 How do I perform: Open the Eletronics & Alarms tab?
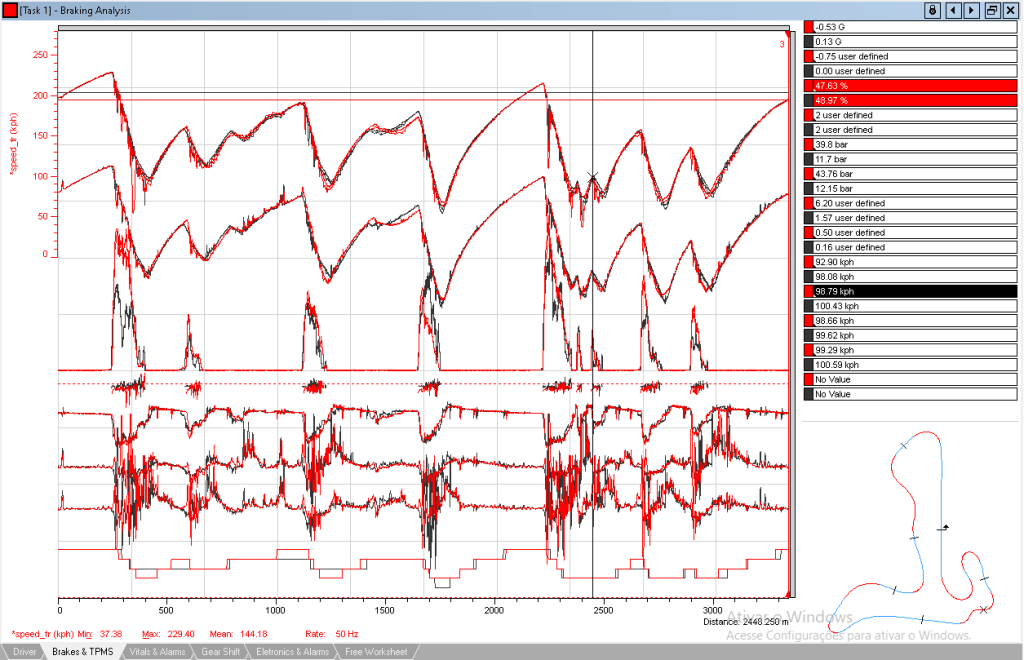coord(292,652)
